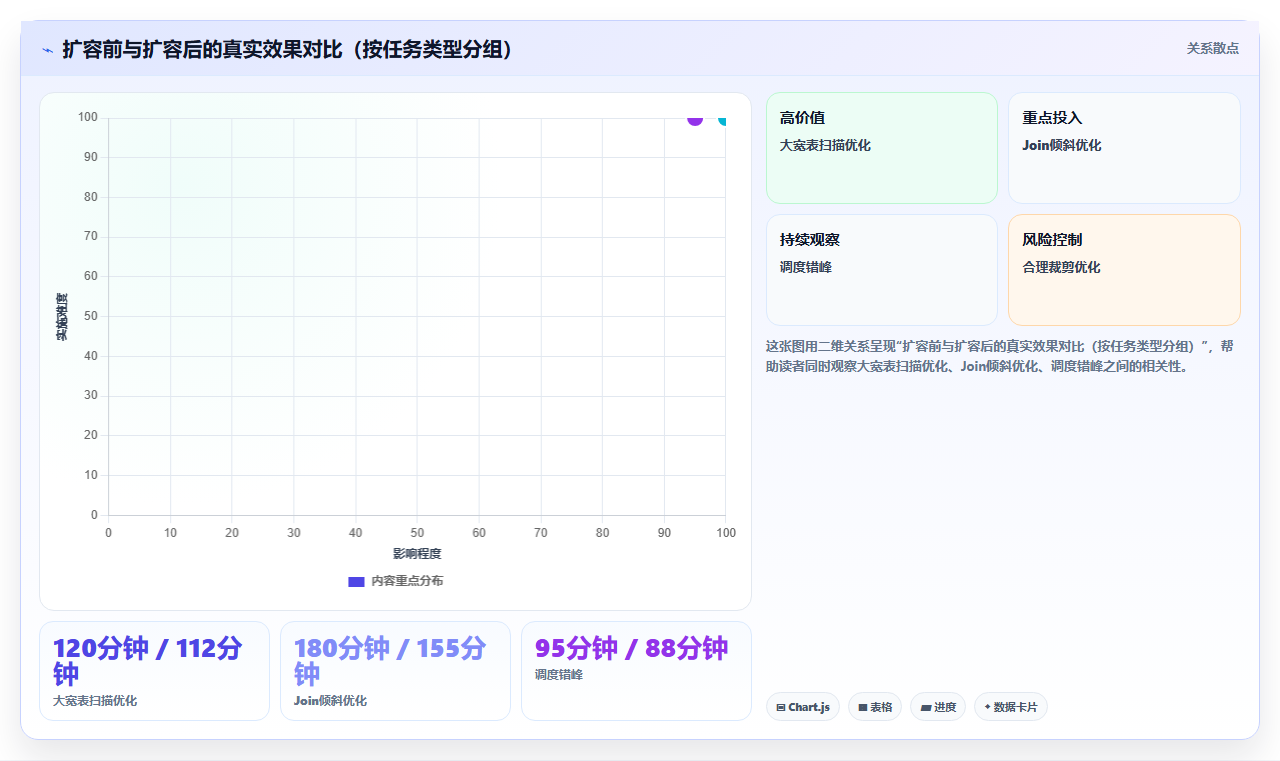Click the 关系散点 label in header
This screenshot has height=761, width=1280.
coord(1212,48)
